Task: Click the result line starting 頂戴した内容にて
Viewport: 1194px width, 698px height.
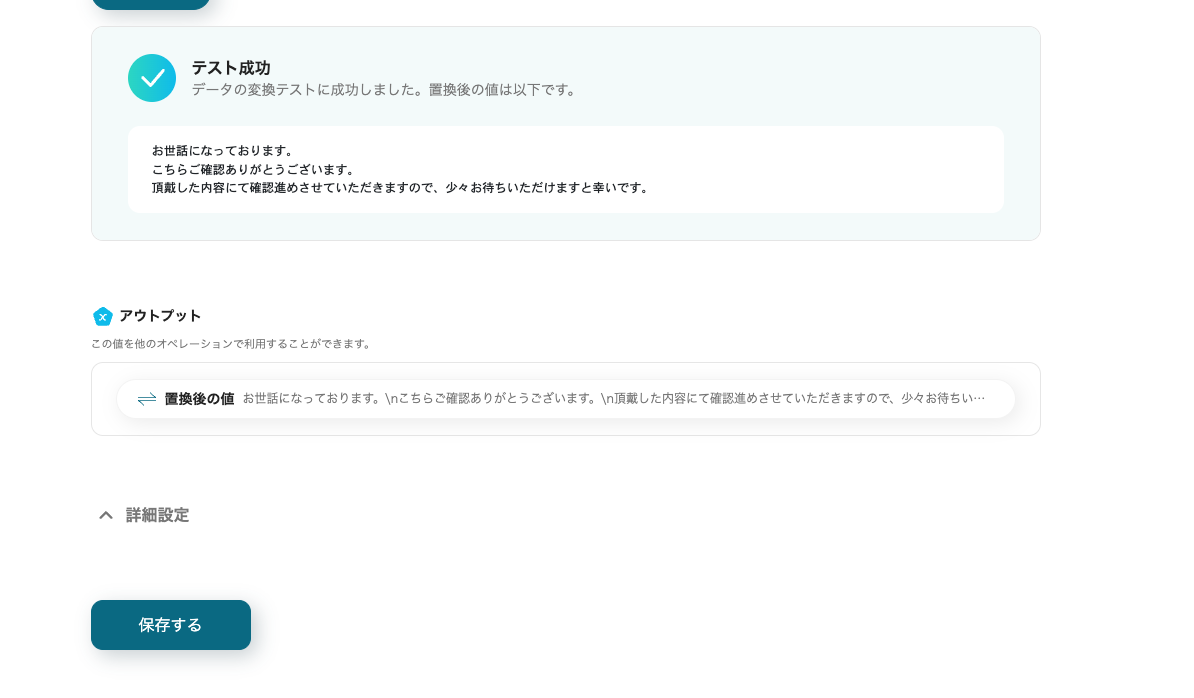Action: click(401, 187)
